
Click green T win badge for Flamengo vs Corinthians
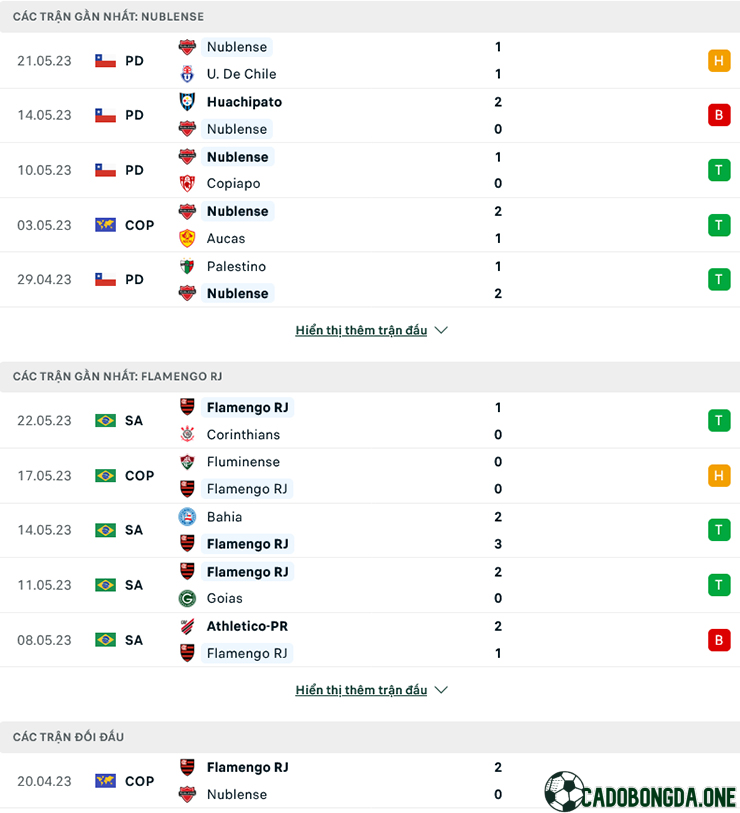719,420
